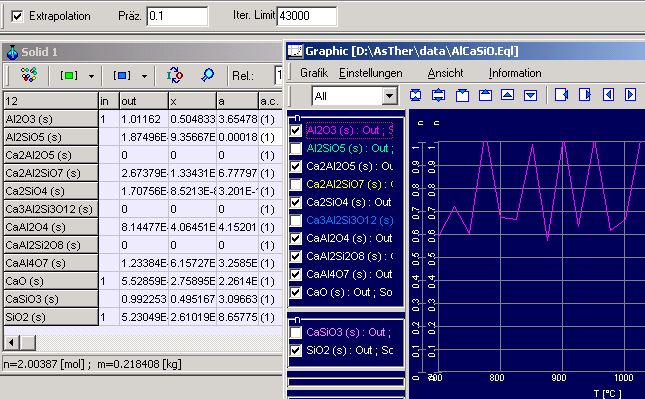Click the '12' table corner header
645x399 pixels.
point(51,101)
